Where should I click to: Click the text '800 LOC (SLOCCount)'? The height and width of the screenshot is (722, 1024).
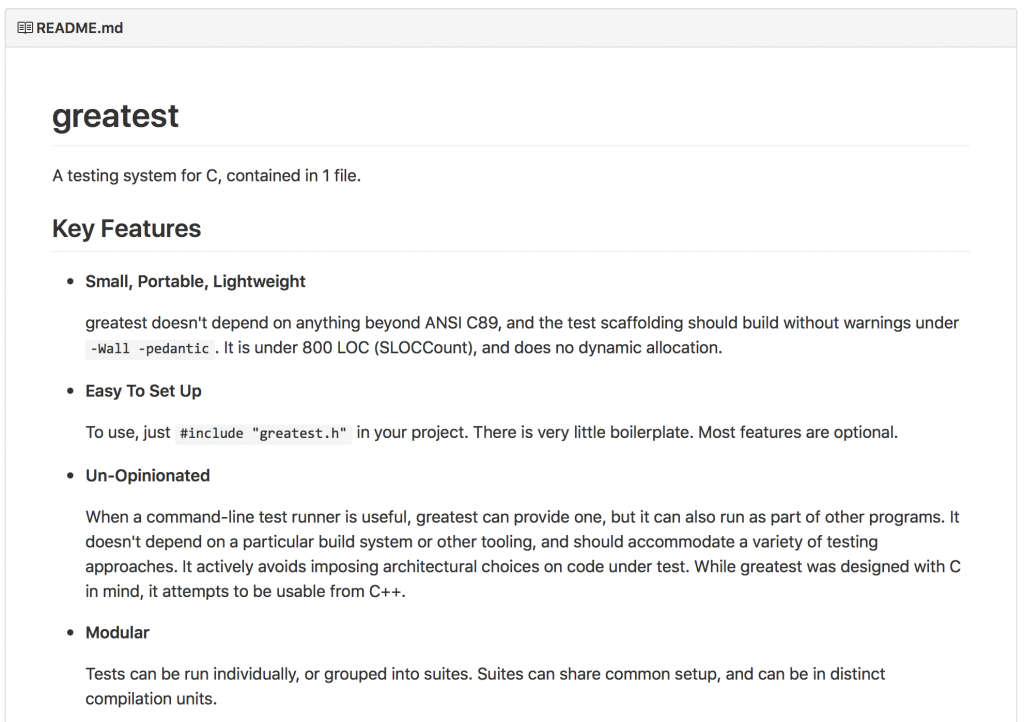[389, 348]
